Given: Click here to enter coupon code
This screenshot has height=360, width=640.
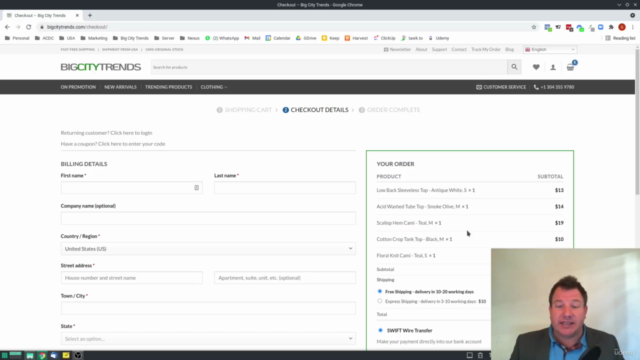Looking at the screenshot, I should [x=131, y=144].
